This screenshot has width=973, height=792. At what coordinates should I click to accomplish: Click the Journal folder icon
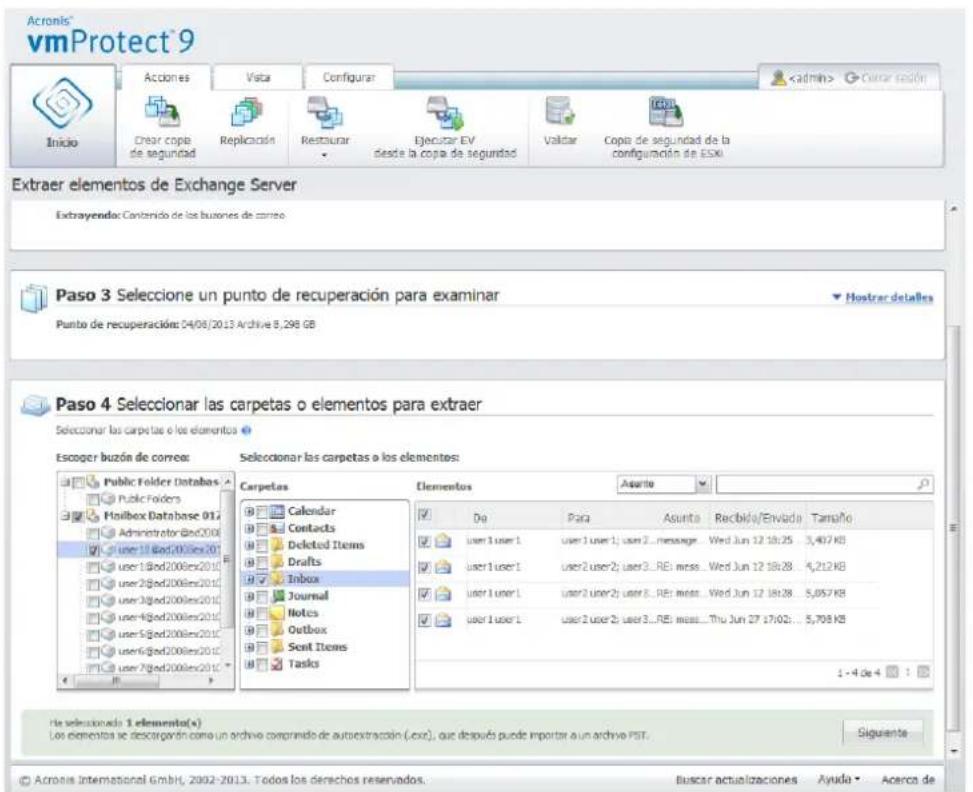[x=277, y=596]
